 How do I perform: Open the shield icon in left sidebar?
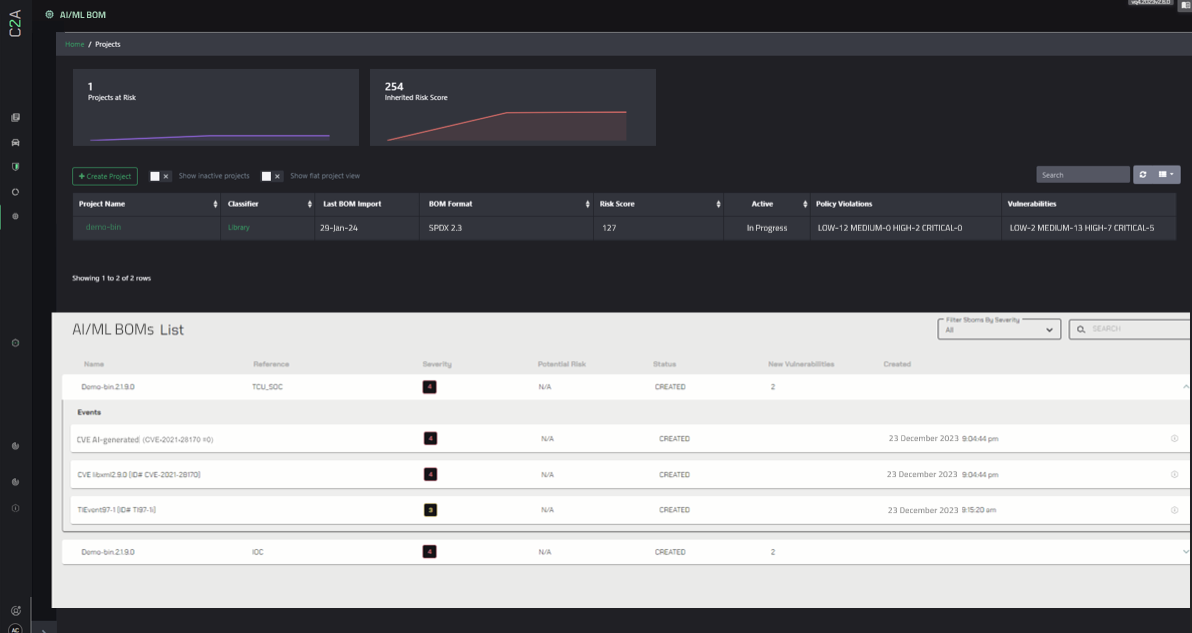15,167
